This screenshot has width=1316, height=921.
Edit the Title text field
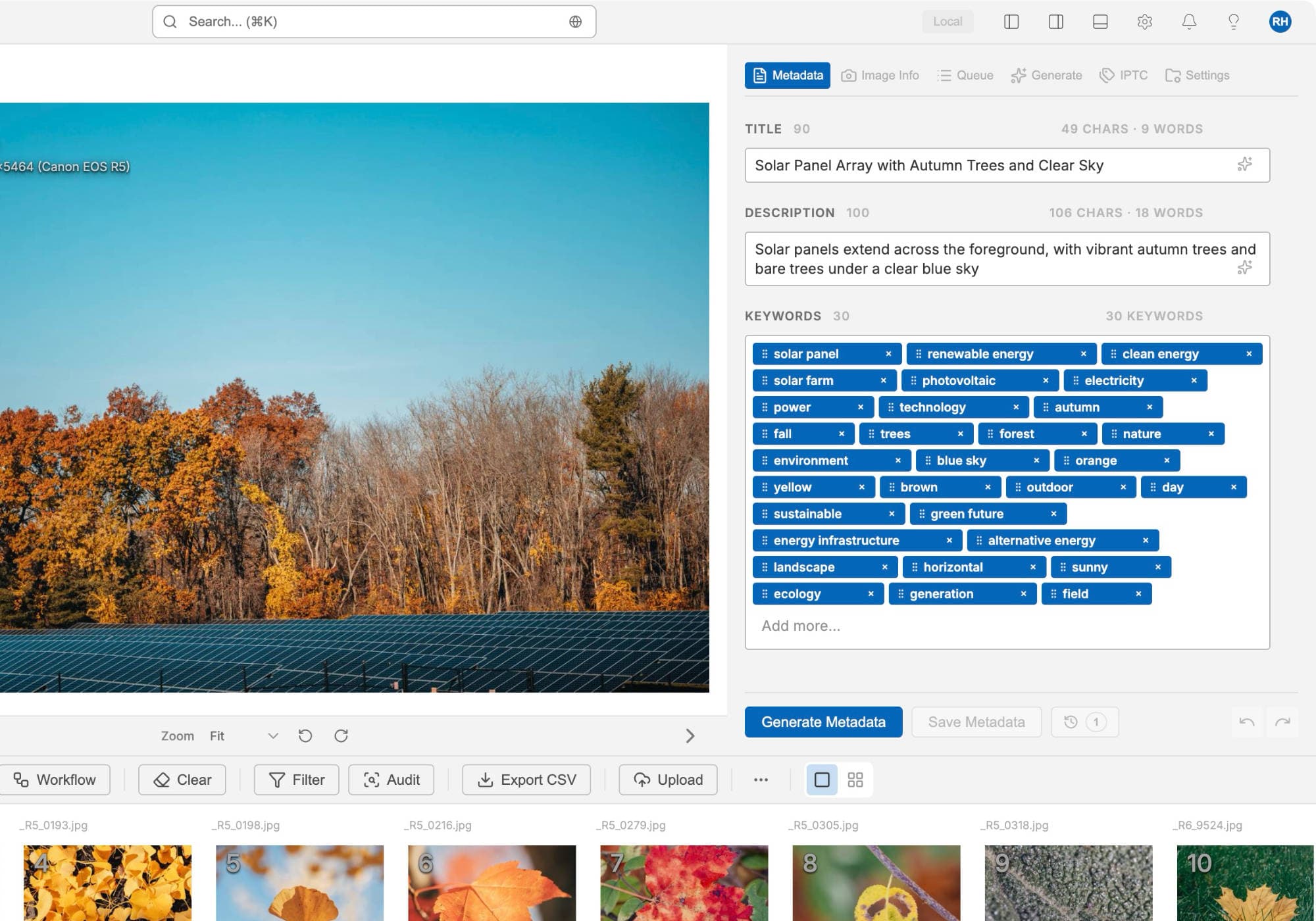tap(1007, 165)
